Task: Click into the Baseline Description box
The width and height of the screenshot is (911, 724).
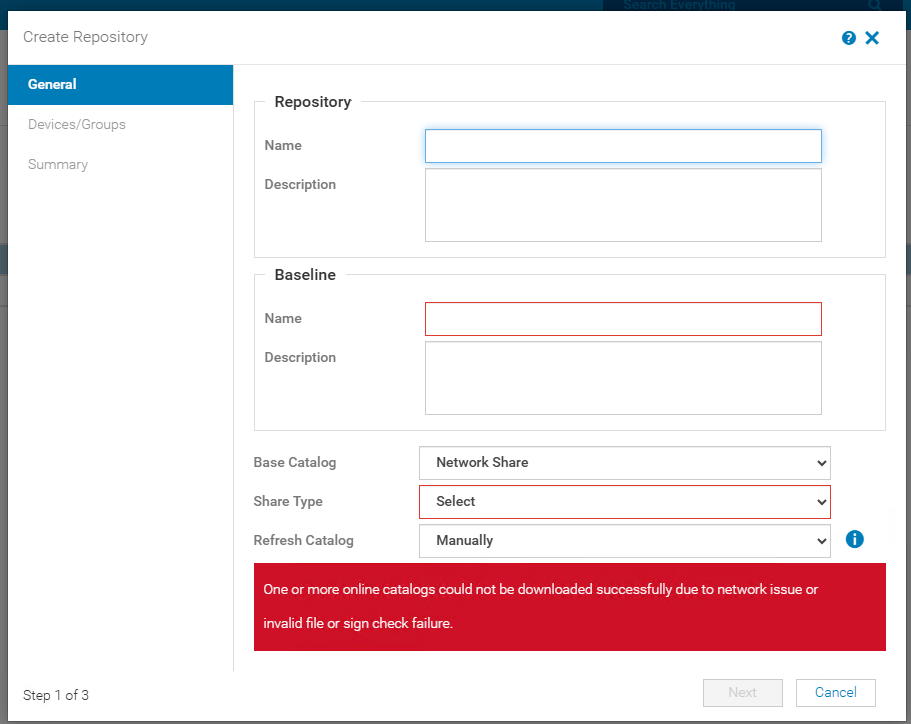Action: [x=623, y=378]
